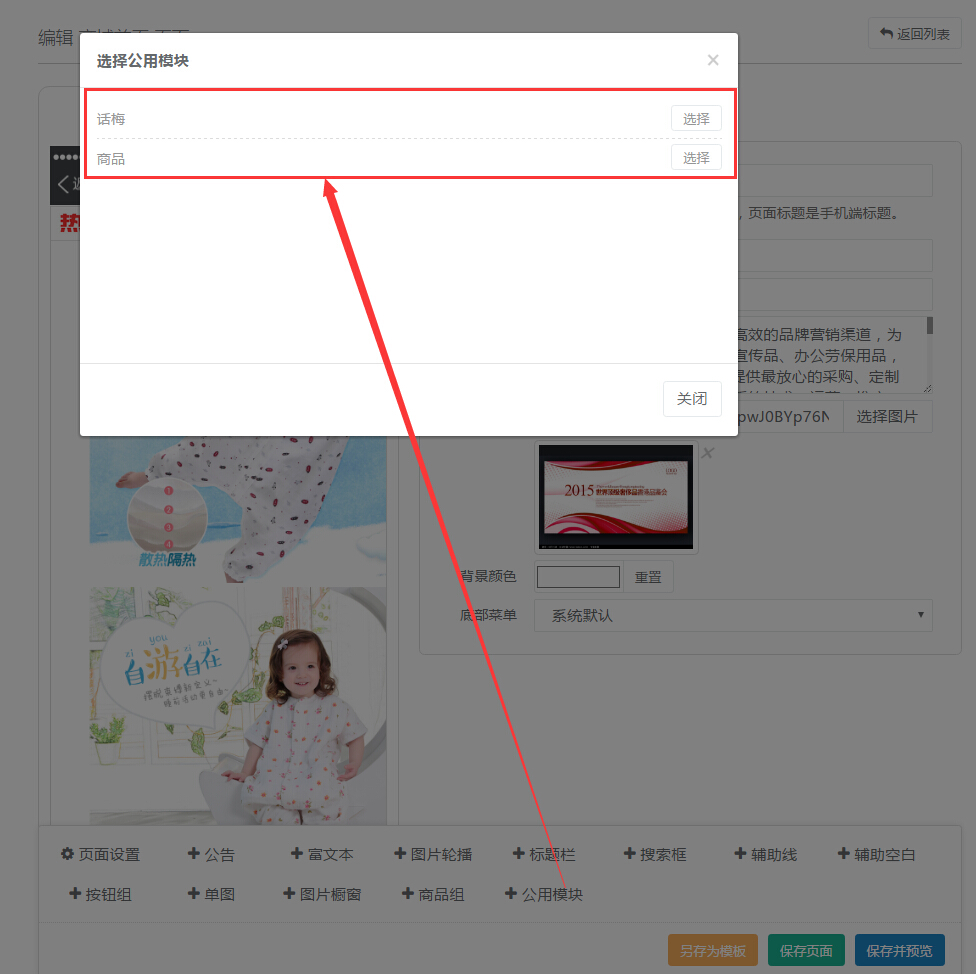Click 选择图片 to choose an image
The image size is (976, 974).
[x=887, y=417]
